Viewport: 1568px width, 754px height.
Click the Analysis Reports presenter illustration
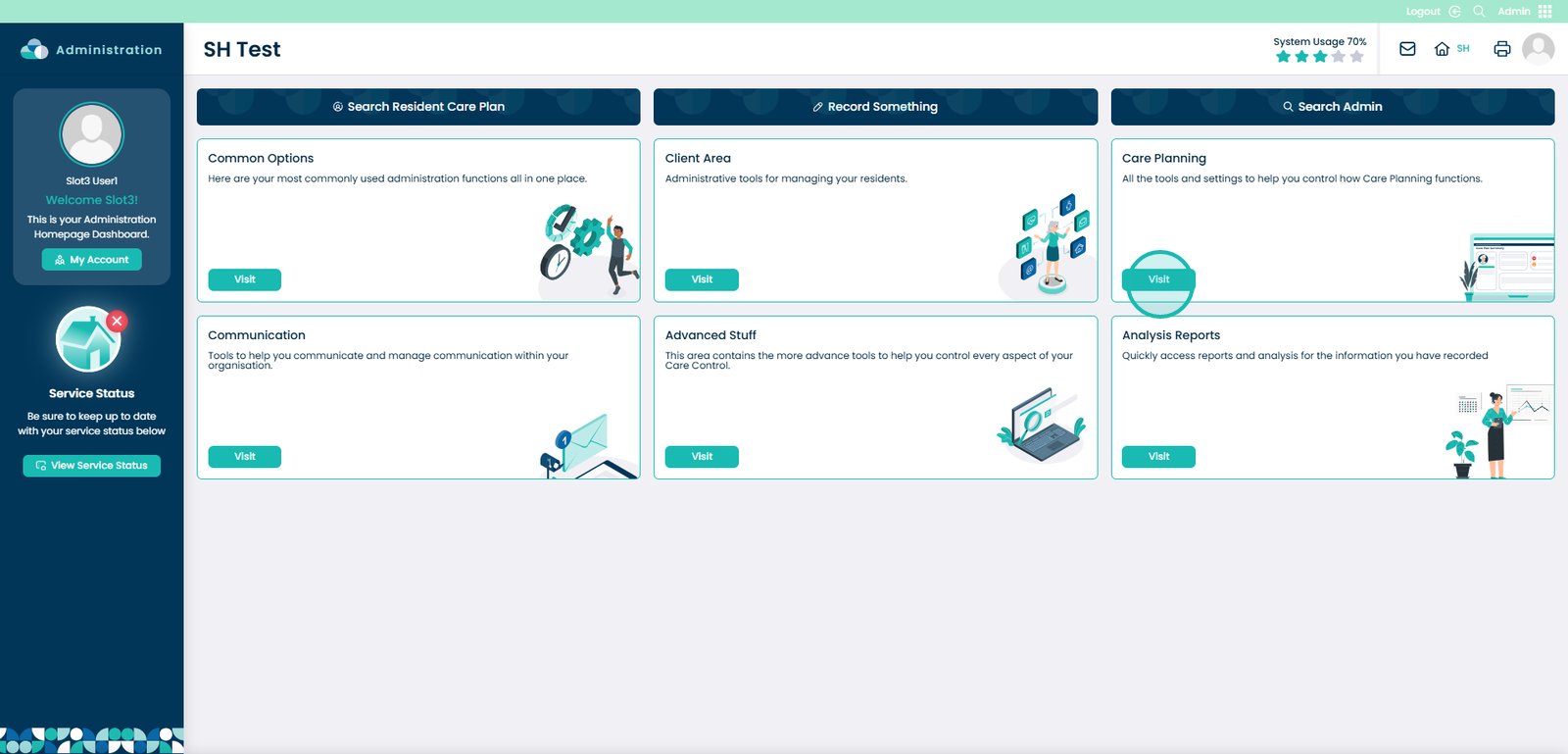[1498, 431]
